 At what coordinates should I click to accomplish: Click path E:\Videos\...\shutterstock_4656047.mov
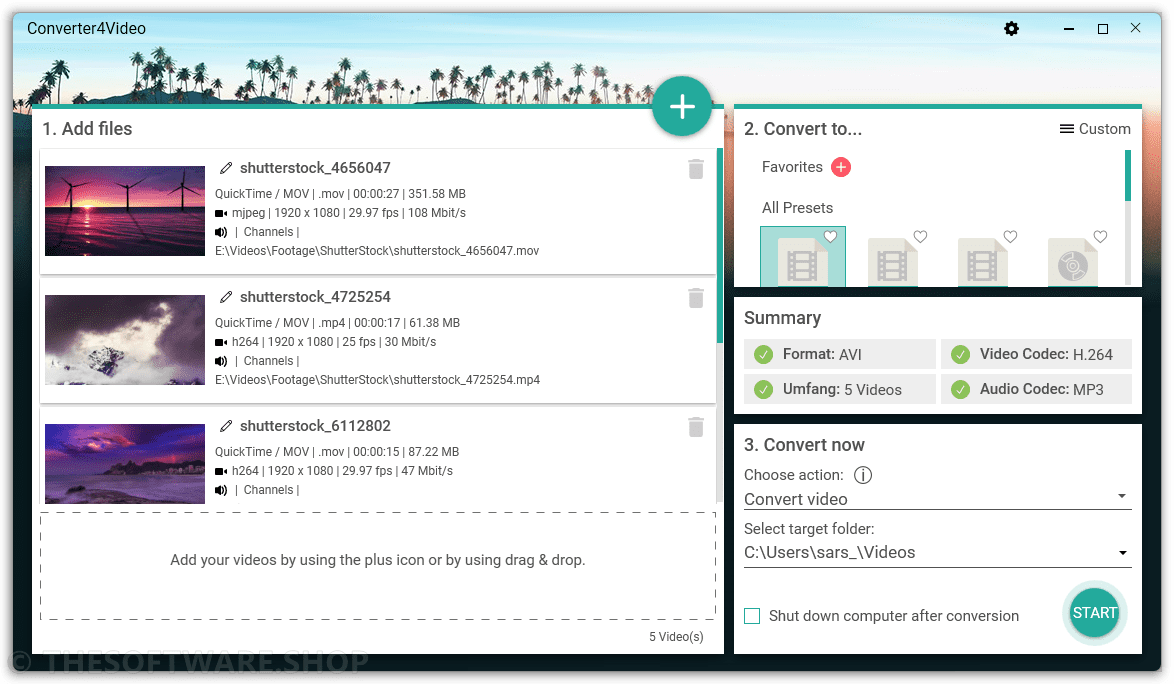click(x=377, y=251)
